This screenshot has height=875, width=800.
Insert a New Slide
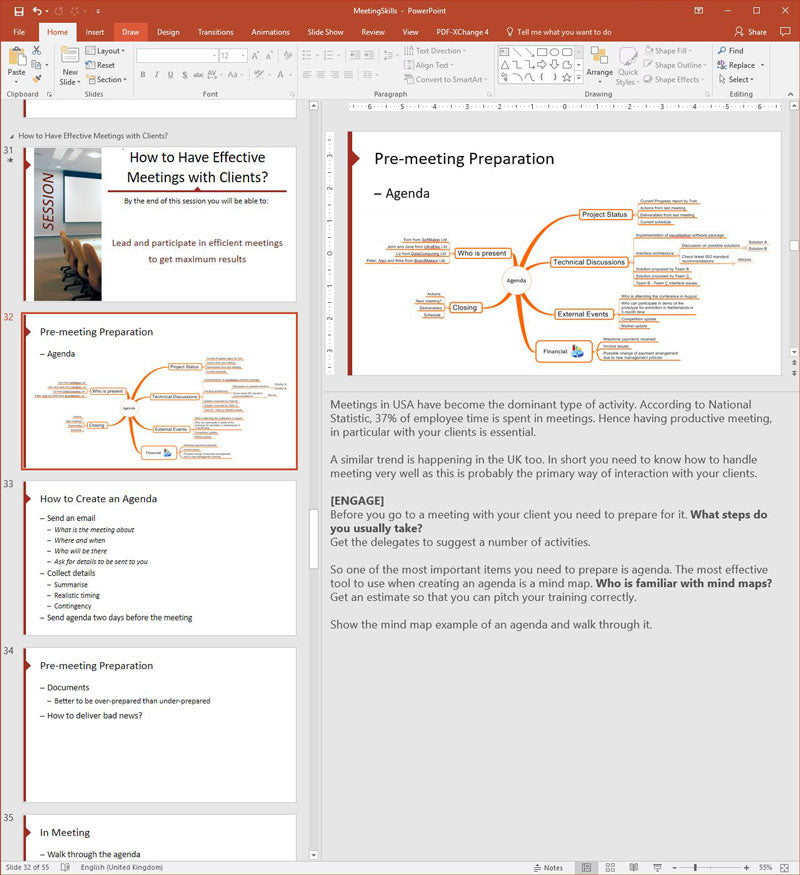[x=70, y=66]
